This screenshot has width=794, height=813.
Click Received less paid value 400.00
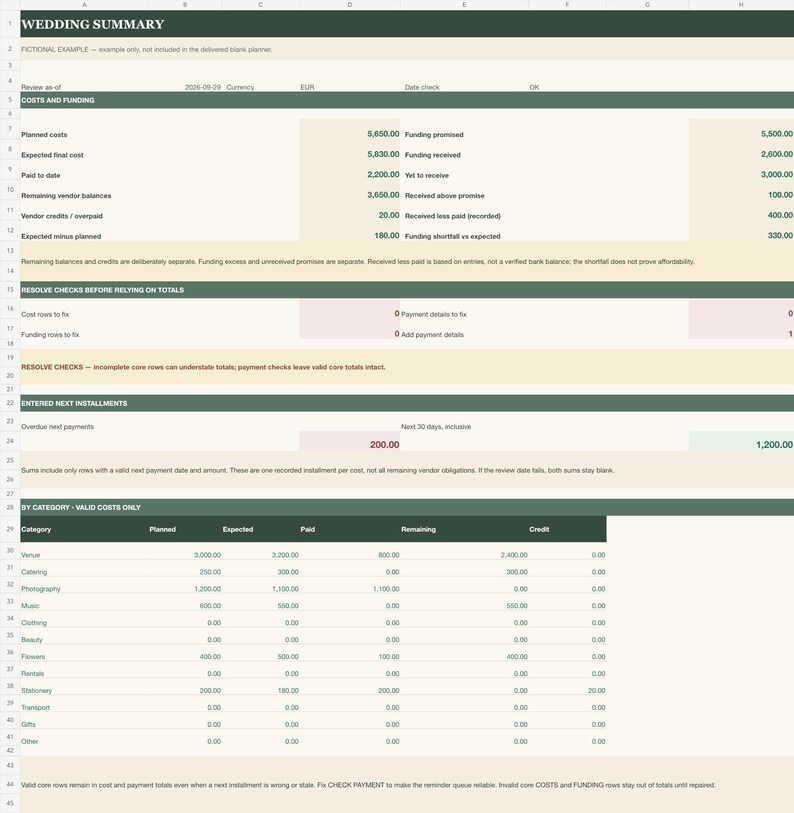pos(780,215)
